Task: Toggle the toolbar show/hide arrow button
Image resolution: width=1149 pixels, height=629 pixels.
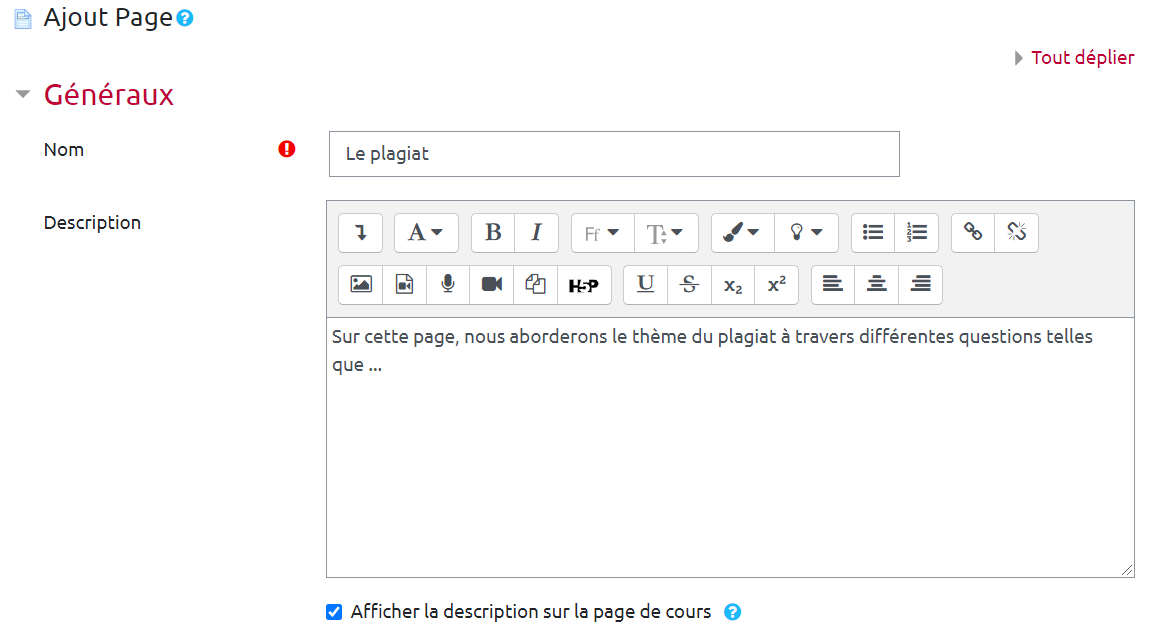Action: (360, 233)
